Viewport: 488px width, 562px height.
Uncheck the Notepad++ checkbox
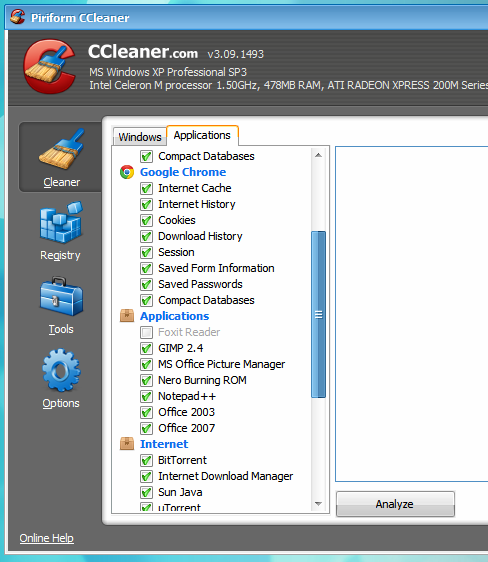146,396
